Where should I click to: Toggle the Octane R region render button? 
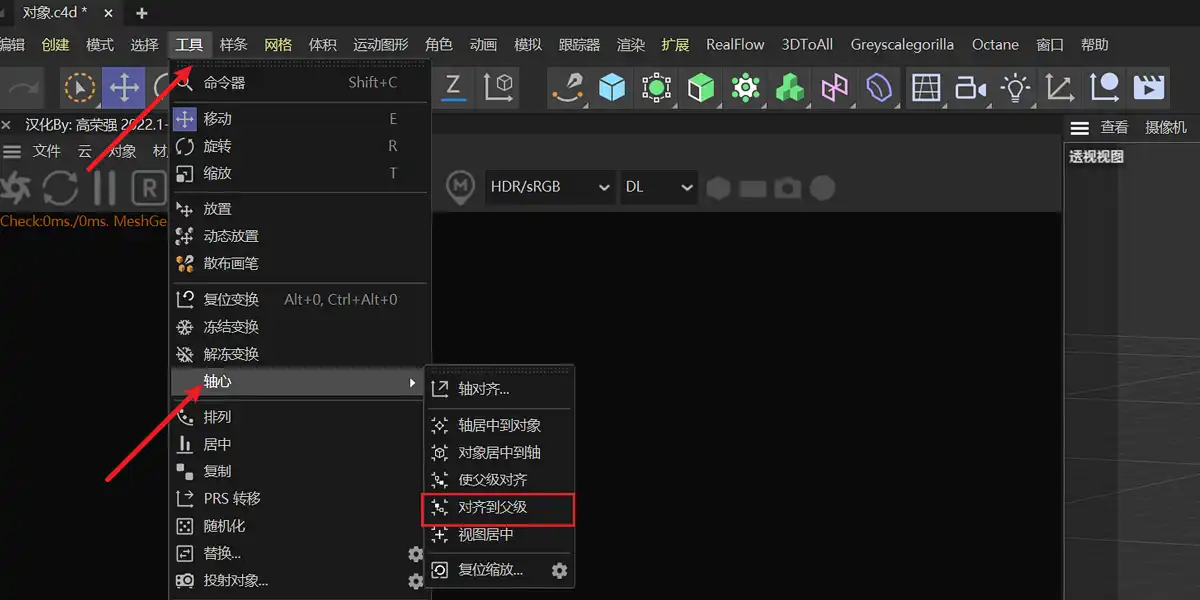(x=149, y=187)
